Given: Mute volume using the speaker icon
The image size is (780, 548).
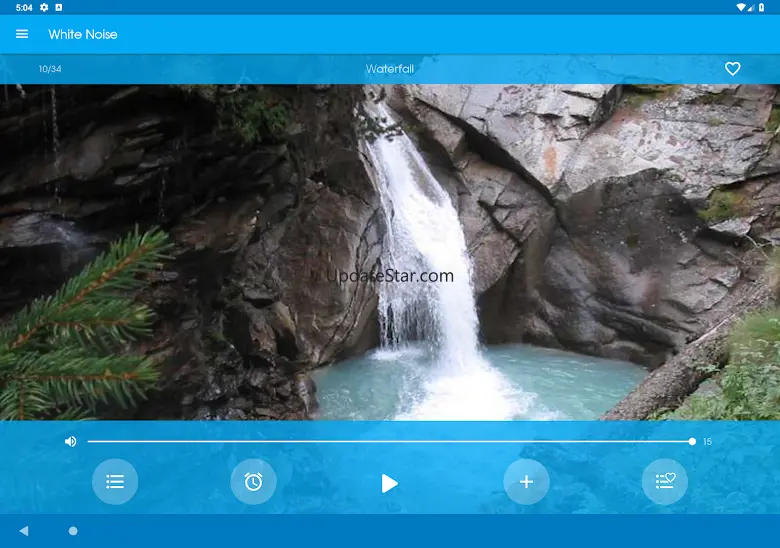Looking at the screenshot, I should click(x=71, y=441).
